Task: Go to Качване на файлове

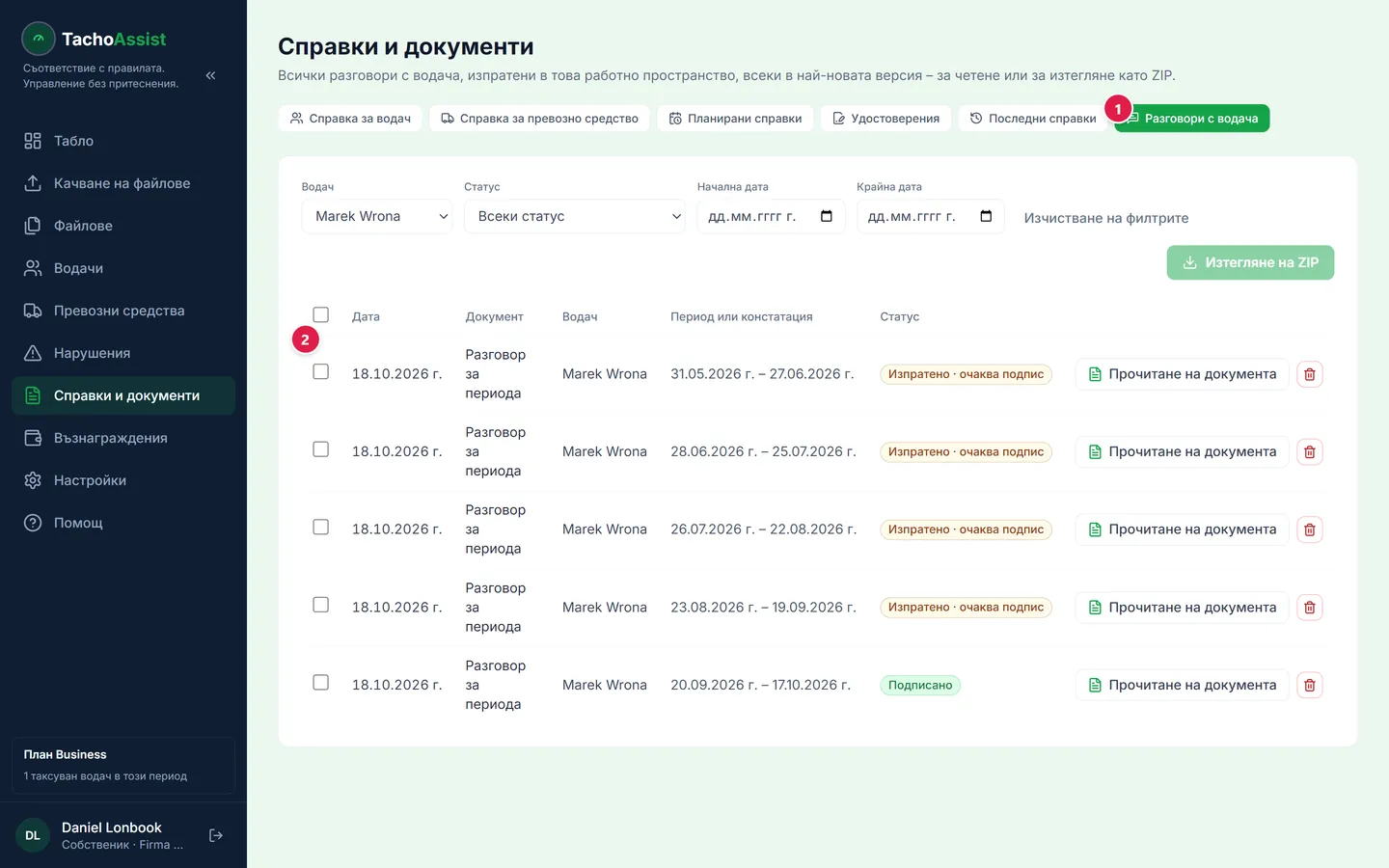Action: point(123,183)
